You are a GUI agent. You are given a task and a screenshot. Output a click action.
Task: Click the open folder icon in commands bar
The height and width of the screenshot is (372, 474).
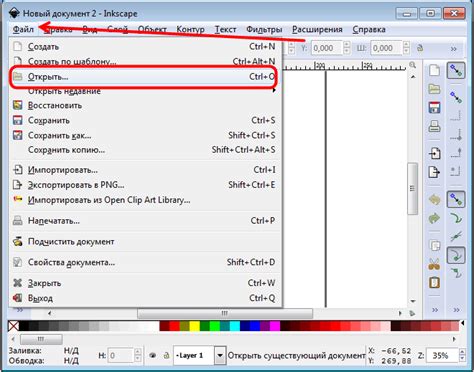coord(434,89)
